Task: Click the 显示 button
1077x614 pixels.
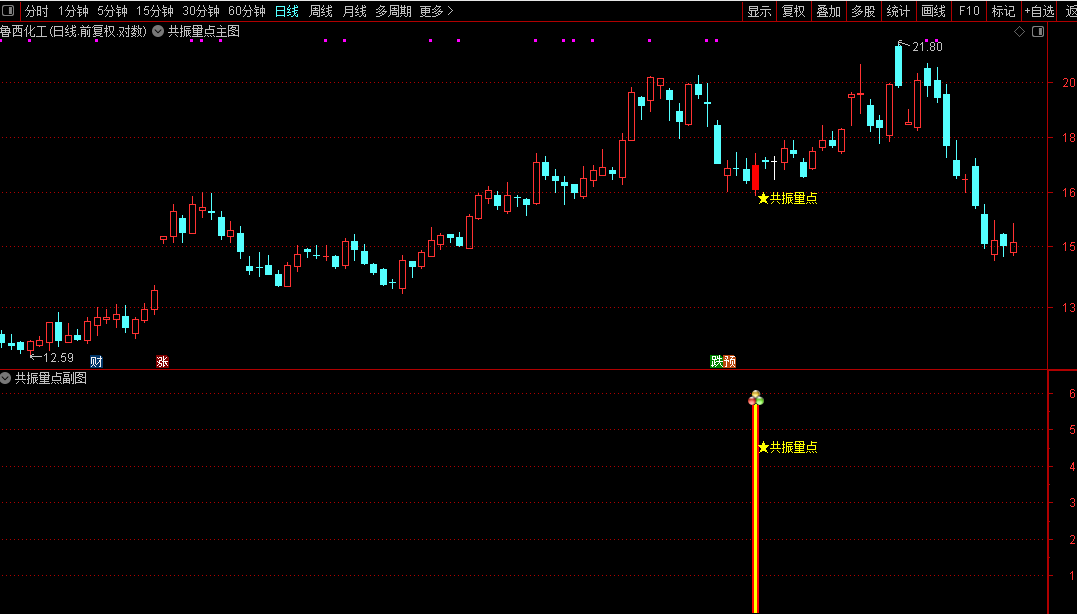Action: click(760, 11)
